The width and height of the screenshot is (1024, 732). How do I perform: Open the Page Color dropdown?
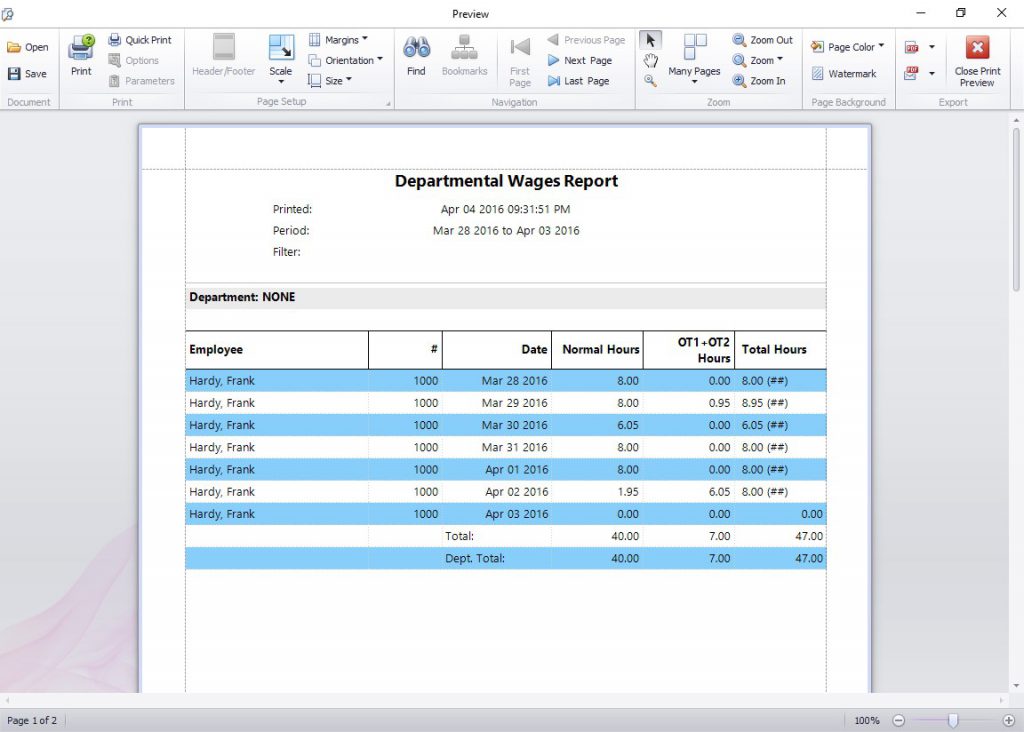point(847,46)
